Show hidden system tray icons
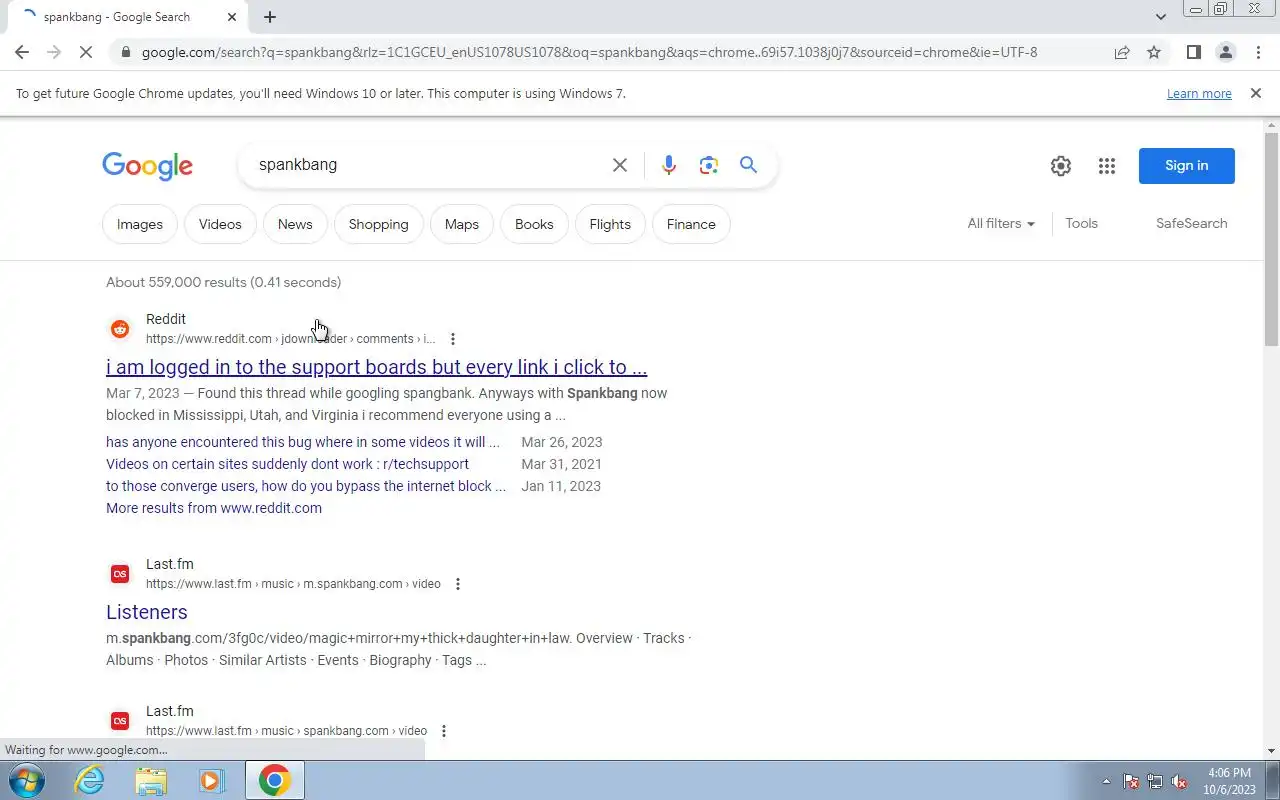The height and width of the screenshot is (800, 1280). pos(1106,782)
